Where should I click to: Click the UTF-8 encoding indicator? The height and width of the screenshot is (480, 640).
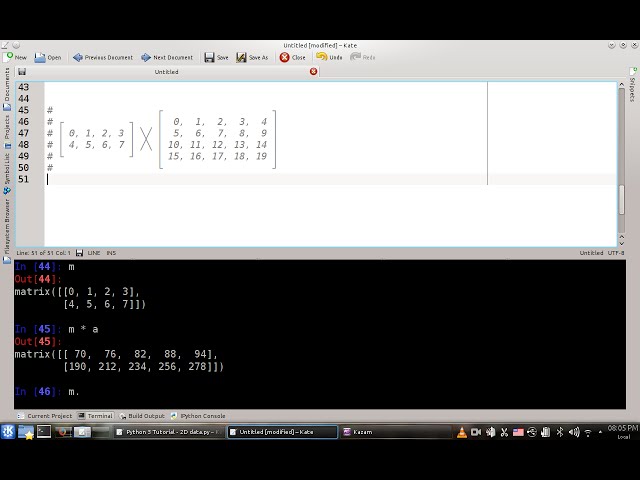616,253
